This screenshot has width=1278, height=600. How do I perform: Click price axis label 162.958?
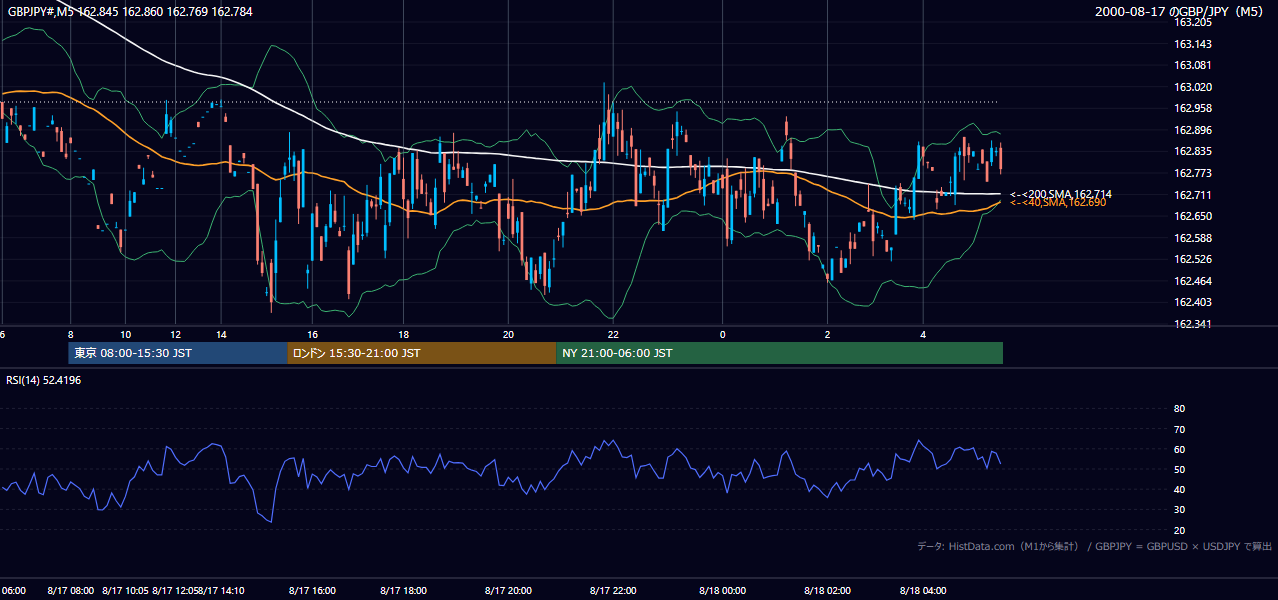[x=1192, y=108]
